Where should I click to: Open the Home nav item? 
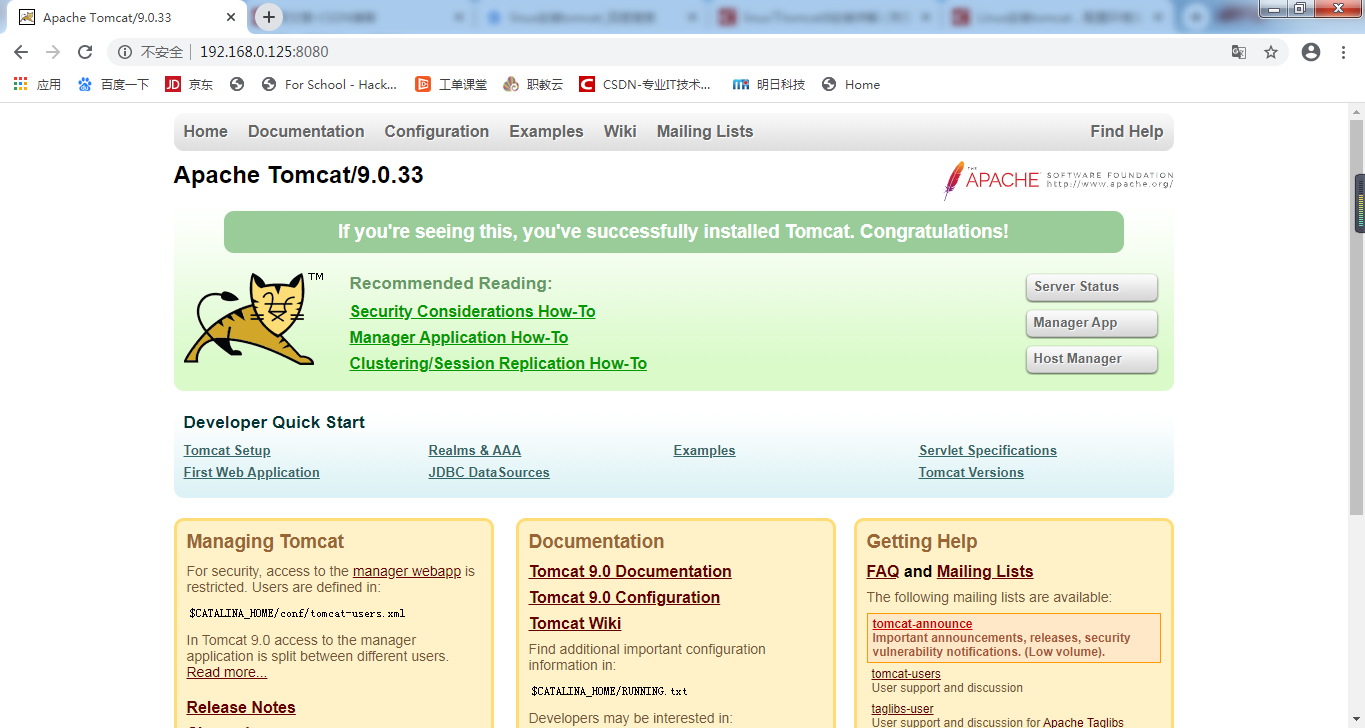(x=205, y=131)
